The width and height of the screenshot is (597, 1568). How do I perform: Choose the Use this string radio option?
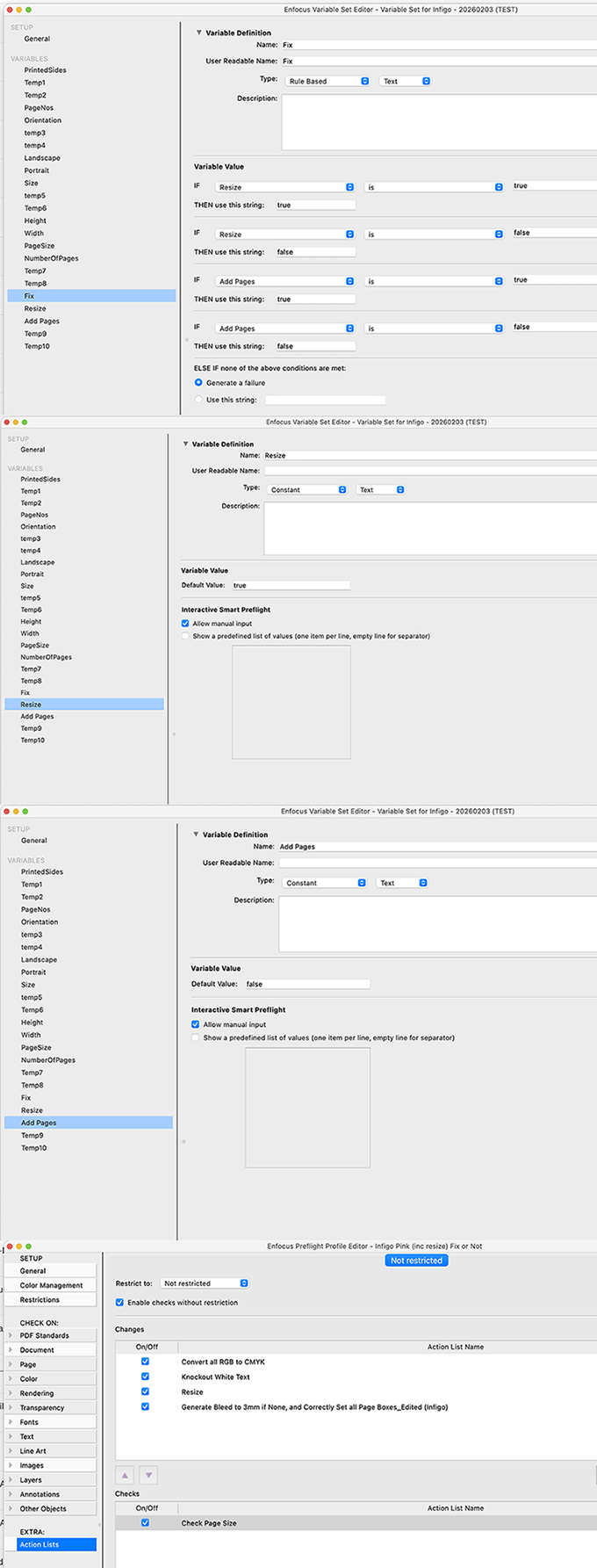[198, 400]
